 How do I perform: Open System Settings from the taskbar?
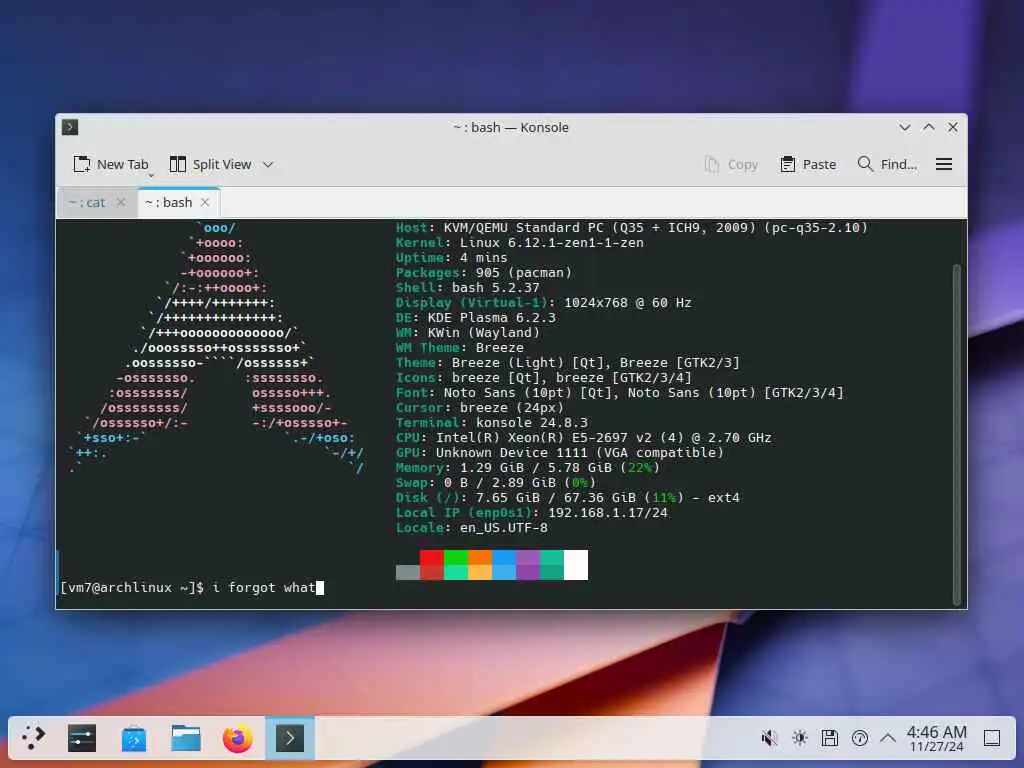(82, 738)
